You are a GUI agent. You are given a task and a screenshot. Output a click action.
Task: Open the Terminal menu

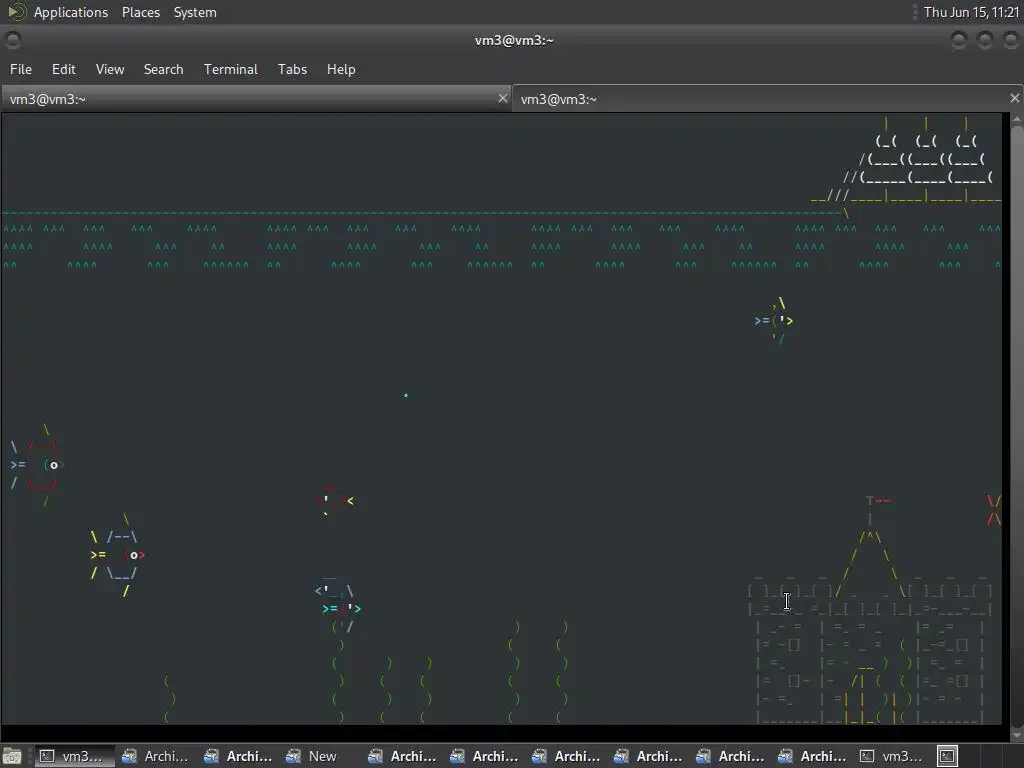(231, 69)
